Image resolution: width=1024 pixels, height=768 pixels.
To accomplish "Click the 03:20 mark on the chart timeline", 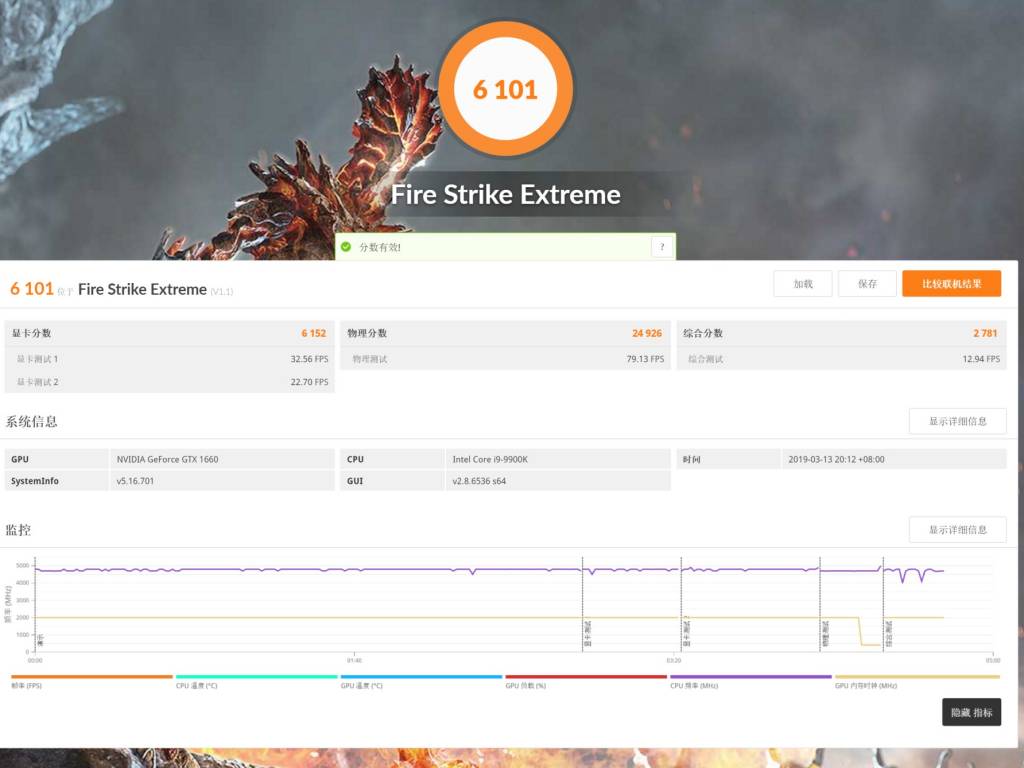I will click(673, 661).
